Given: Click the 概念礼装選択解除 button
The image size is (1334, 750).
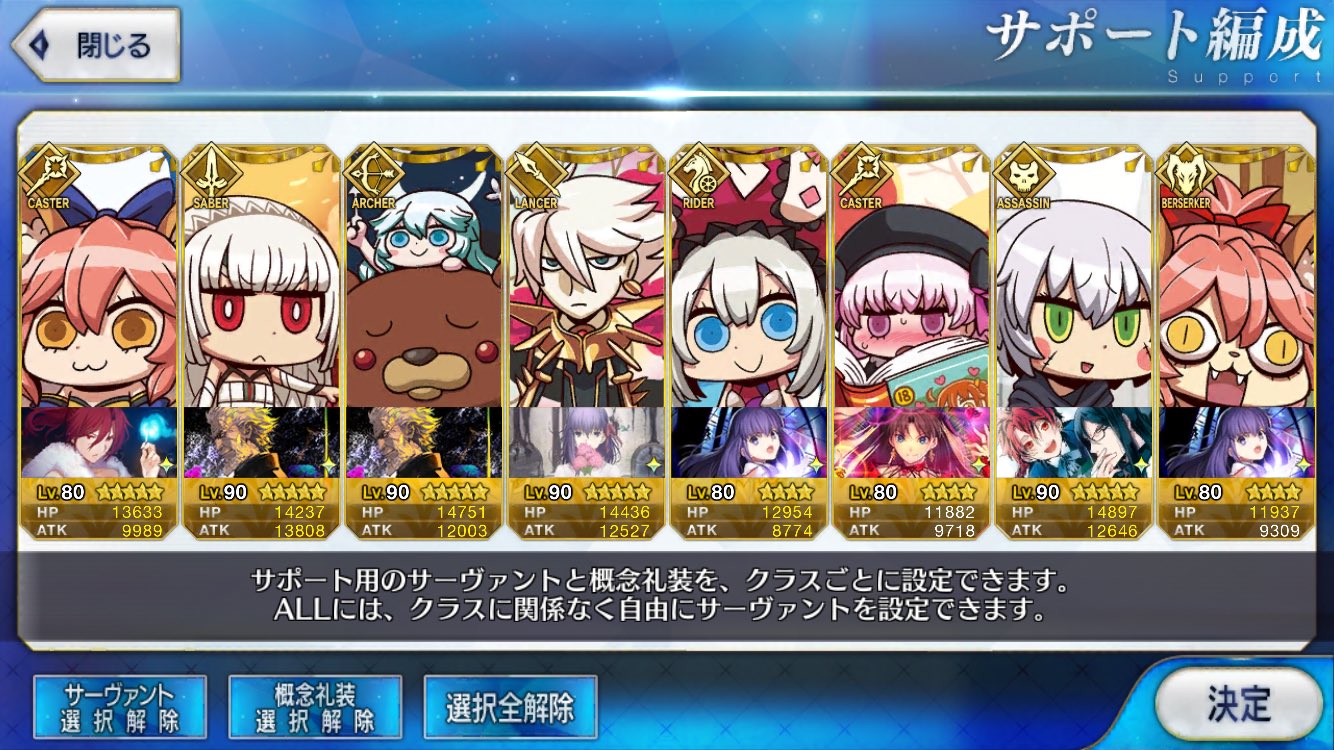Looking at the screenshot, I should [x=315, y=707].
